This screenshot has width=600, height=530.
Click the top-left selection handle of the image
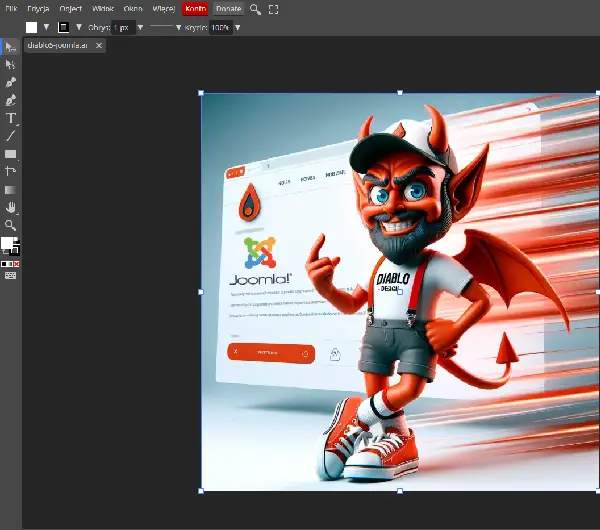point(201,93)
